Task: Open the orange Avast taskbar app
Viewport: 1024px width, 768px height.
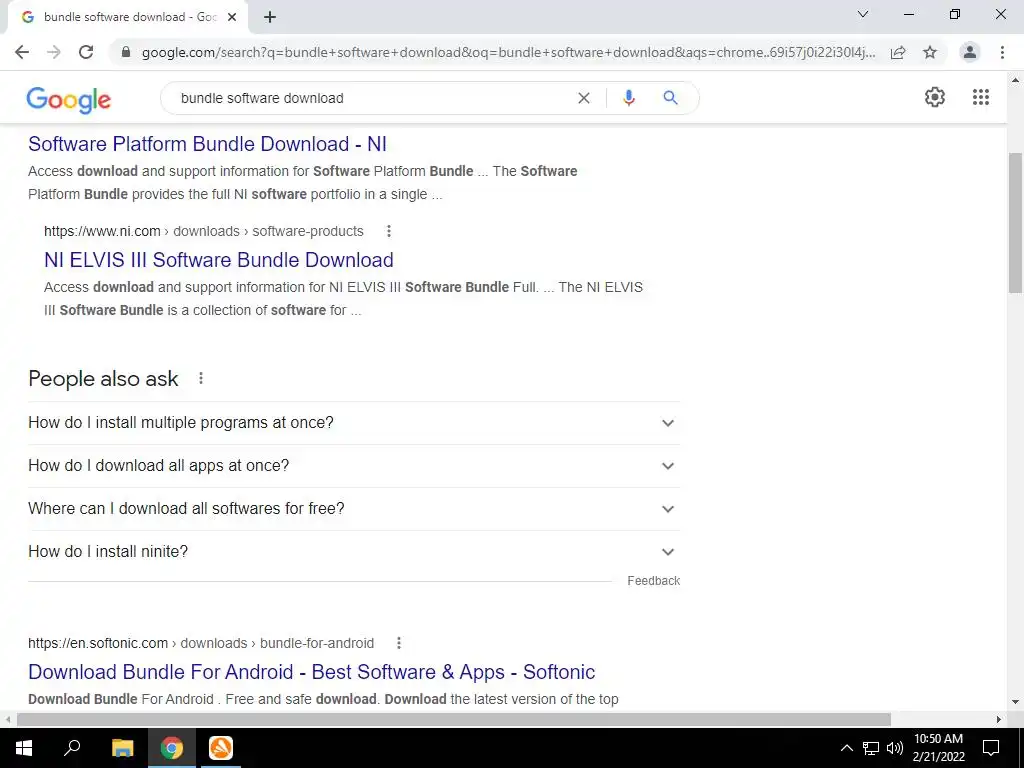Action: pyautogui.click(x=221, y=748)
